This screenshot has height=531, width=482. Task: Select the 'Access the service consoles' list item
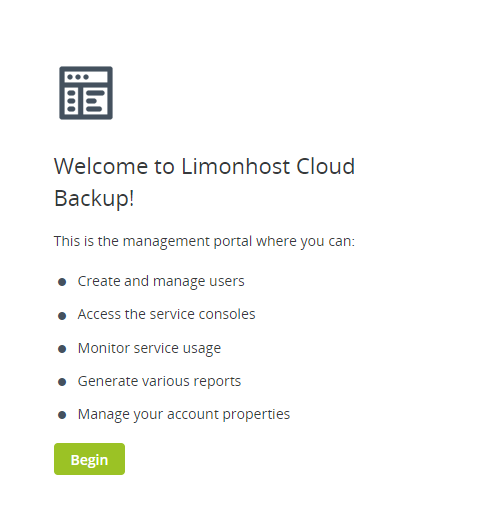[x=166, y=314]
